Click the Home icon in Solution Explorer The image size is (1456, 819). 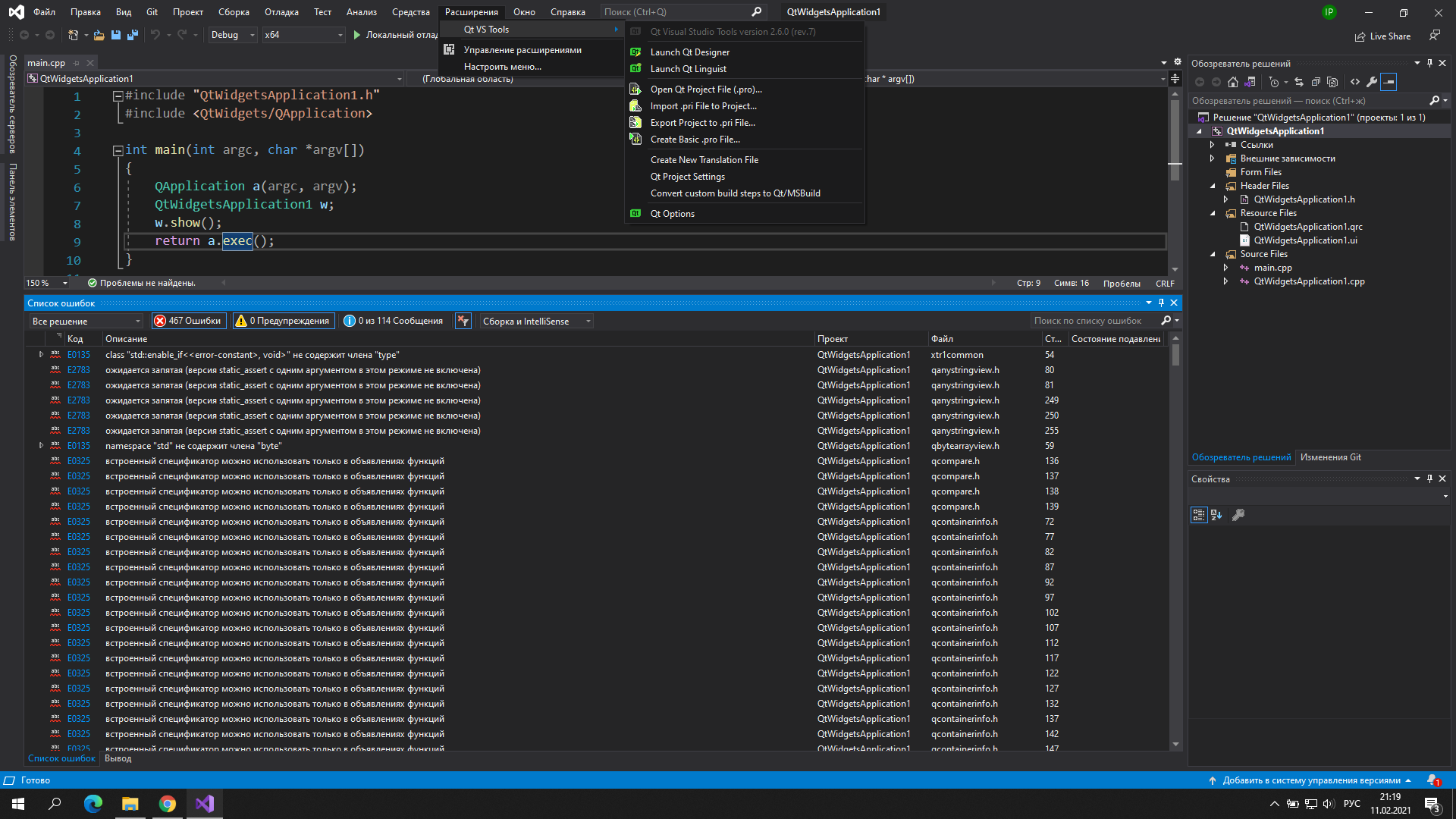pyautogui.click(x=1233, y=82)
